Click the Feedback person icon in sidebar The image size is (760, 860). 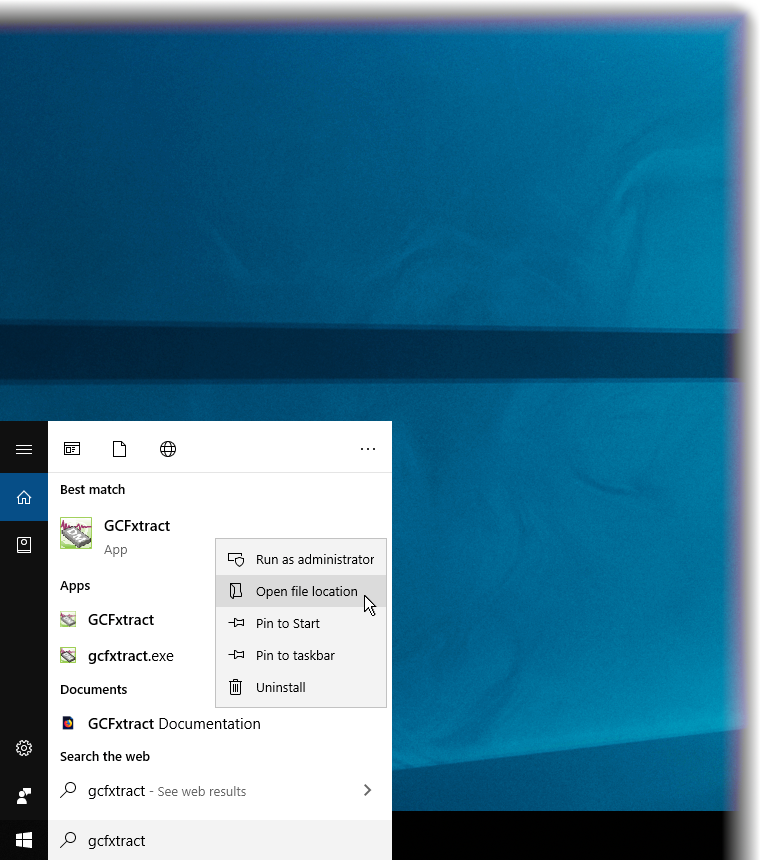coord(24,796)
